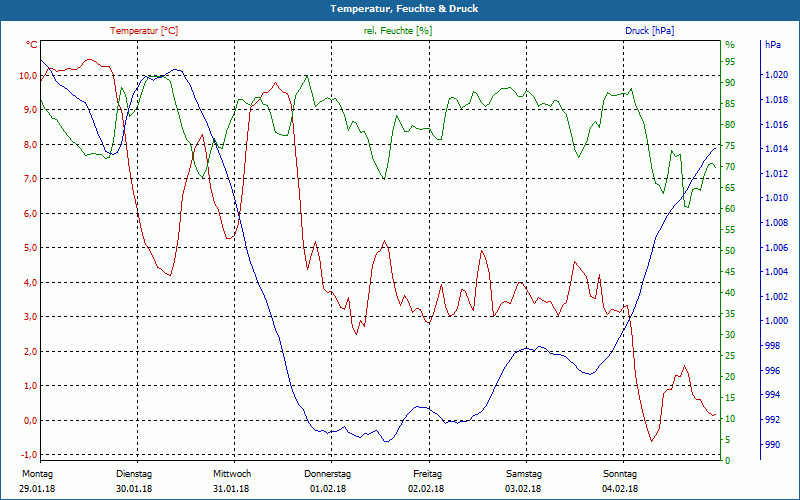Click the chart title "Temperatur, Feuchte & Druck"

[404, 9]
